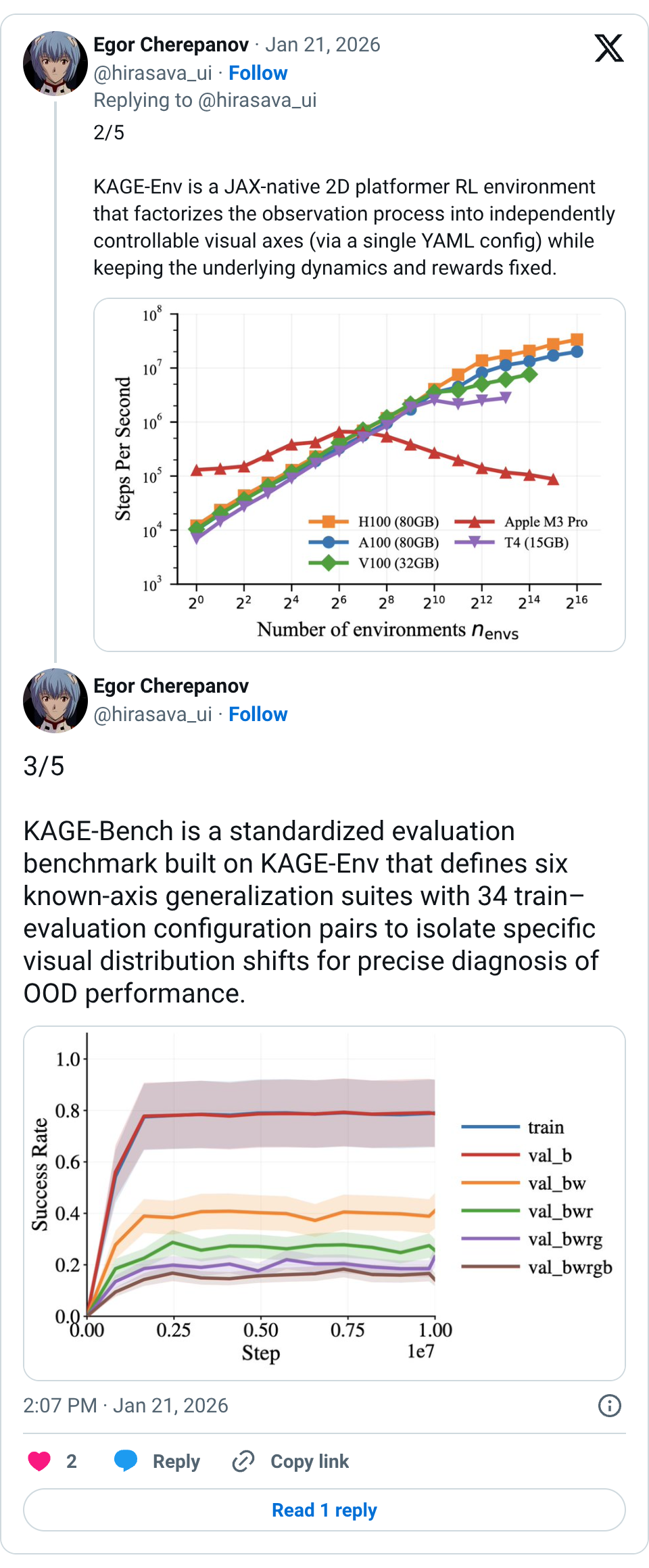Click the first tweet's @hirasava_ui handle
Screen dimensions: 649x1568
pyautogui.click(x=153, y=73)
